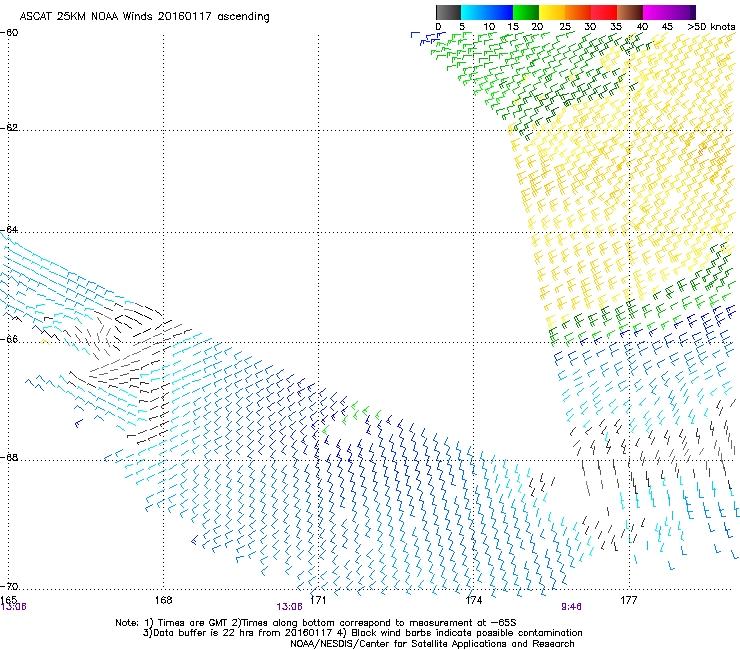Click the '10' legend scale value
The image size is (740, 650).
(x=489, y=27)
